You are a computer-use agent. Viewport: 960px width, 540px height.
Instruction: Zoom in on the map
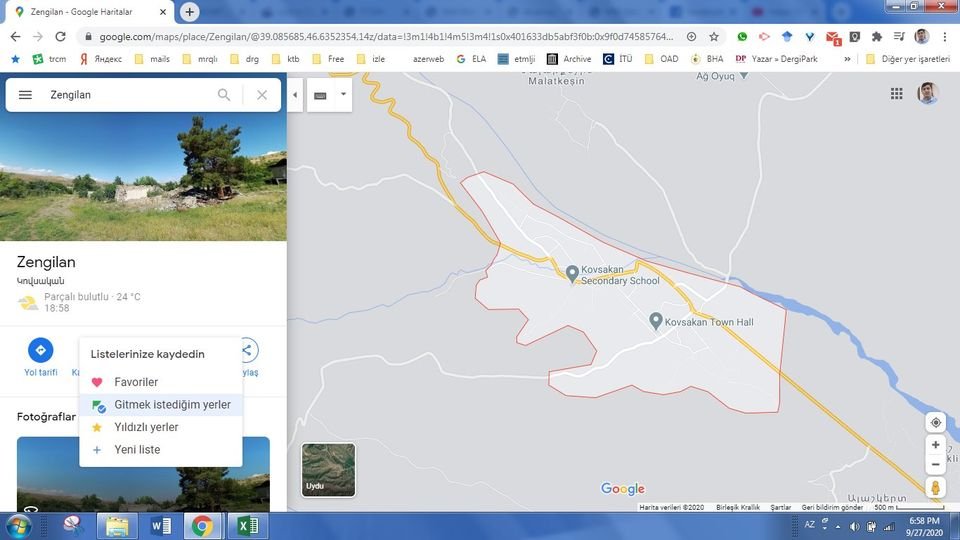point(935,445)
